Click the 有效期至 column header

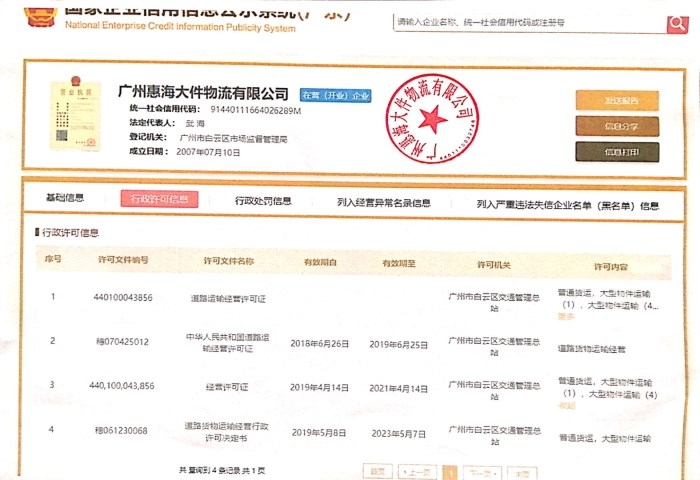pos(399,263)
